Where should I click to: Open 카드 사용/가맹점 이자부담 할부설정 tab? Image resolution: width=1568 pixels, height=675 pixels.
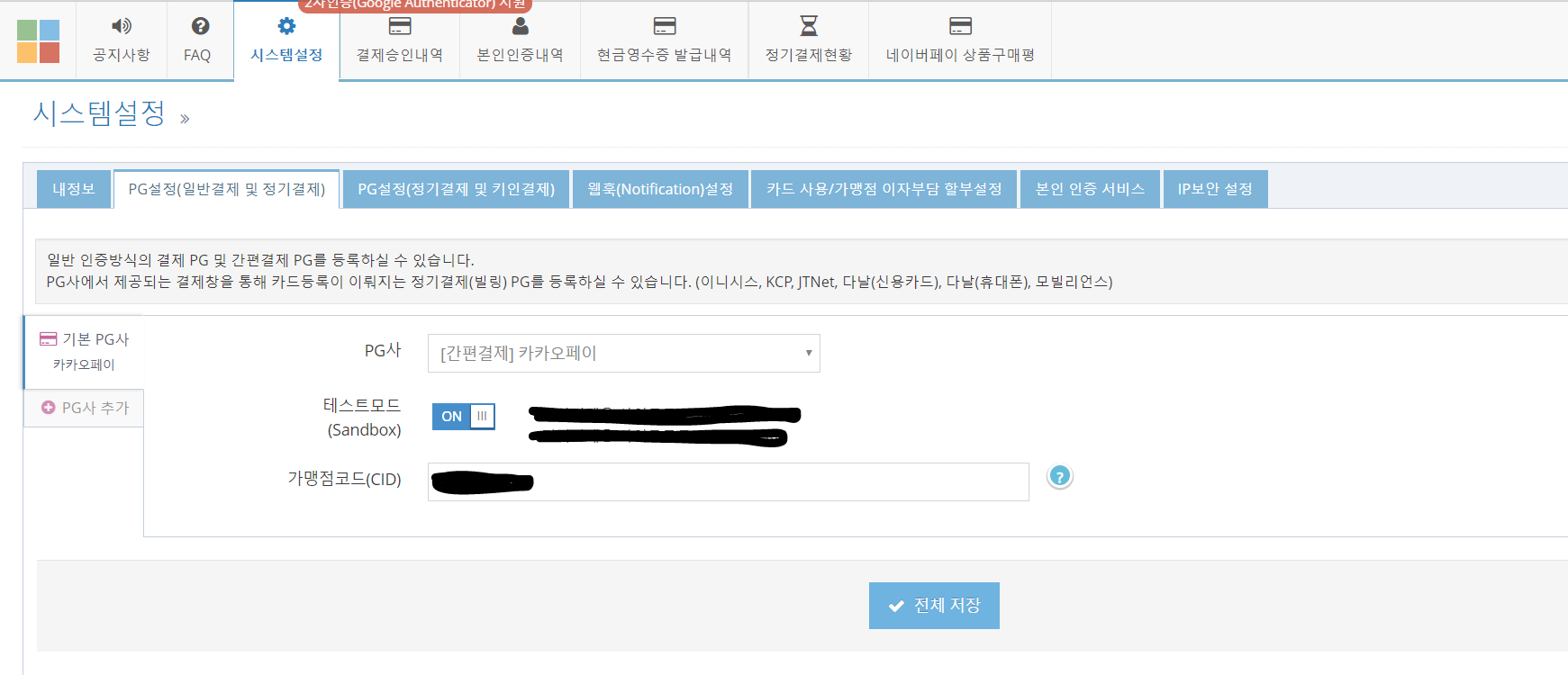pyautogui.click(x=884, y=189)
